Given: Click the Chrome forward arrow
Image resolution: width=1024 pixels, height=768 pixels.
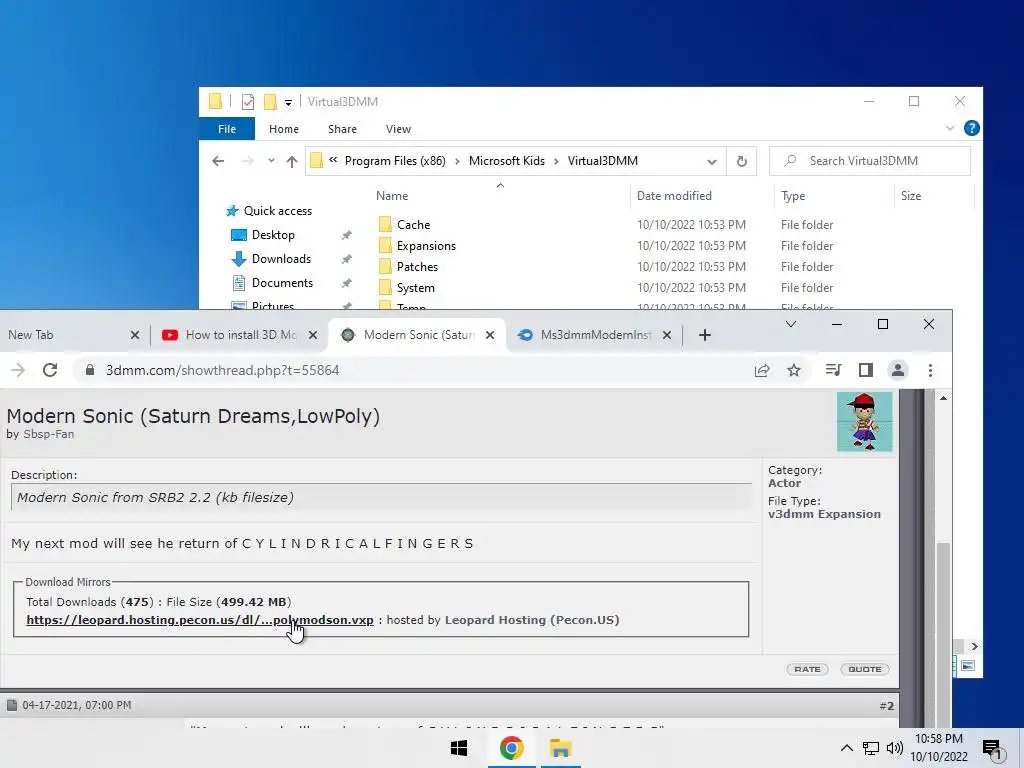Looking at the screenshot, I should pyautogui.click(x=18, y=370).
